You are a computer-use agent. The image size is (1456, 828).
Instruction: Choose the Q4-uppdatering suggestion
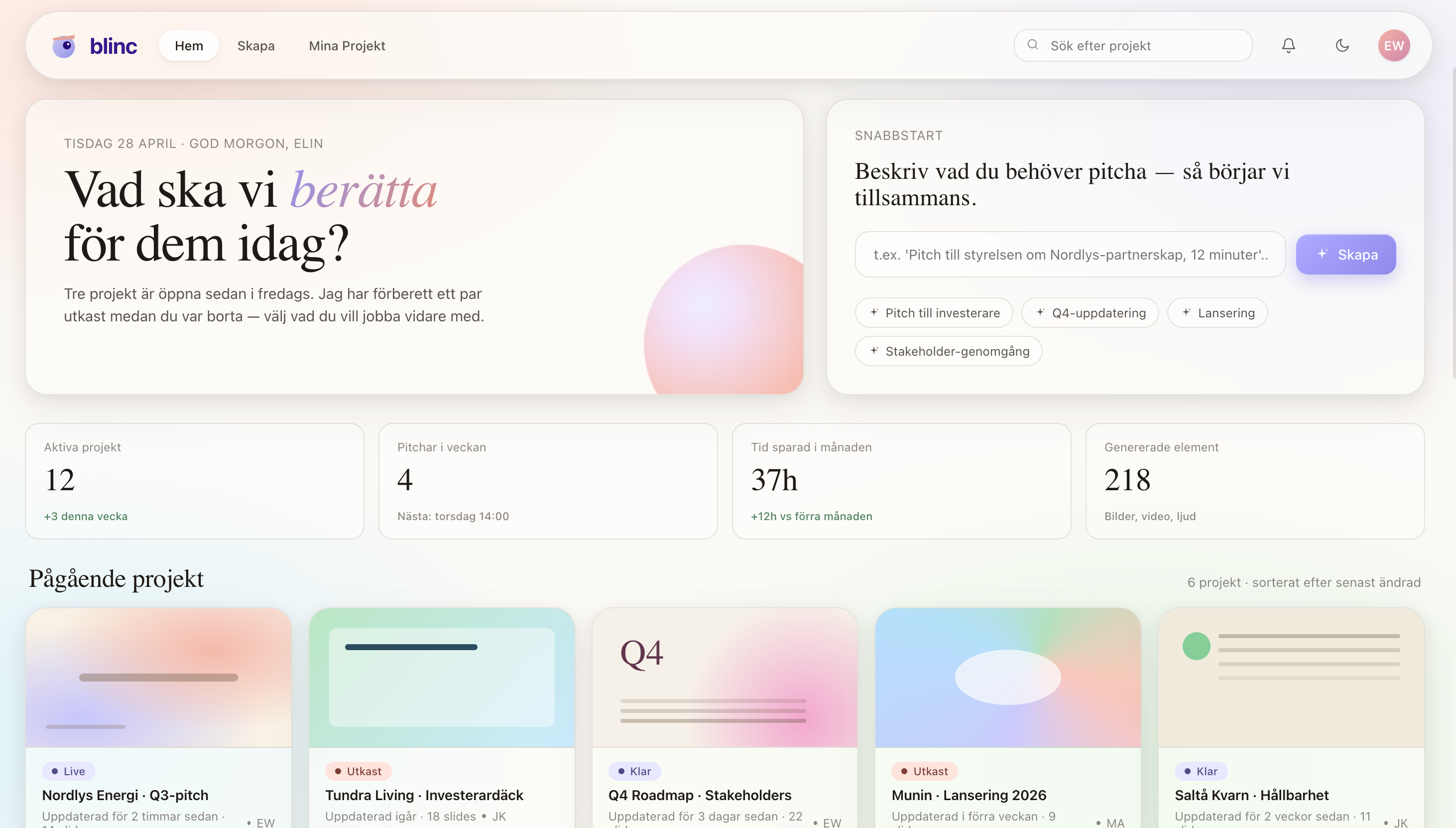(1090, 313)
